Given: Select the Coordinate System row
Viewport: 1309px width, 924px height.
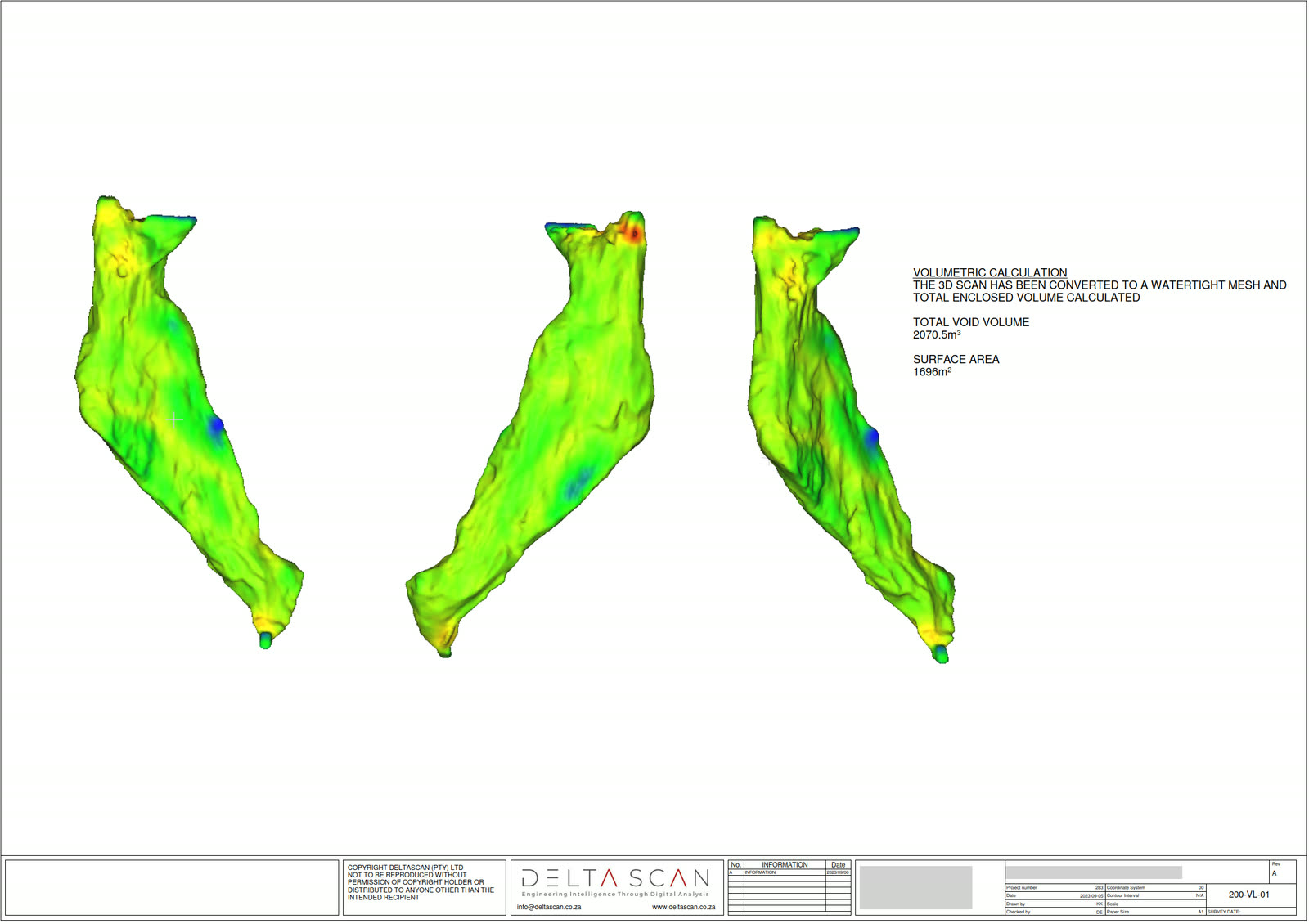Looking at the screenshot, I should 1155,887.
